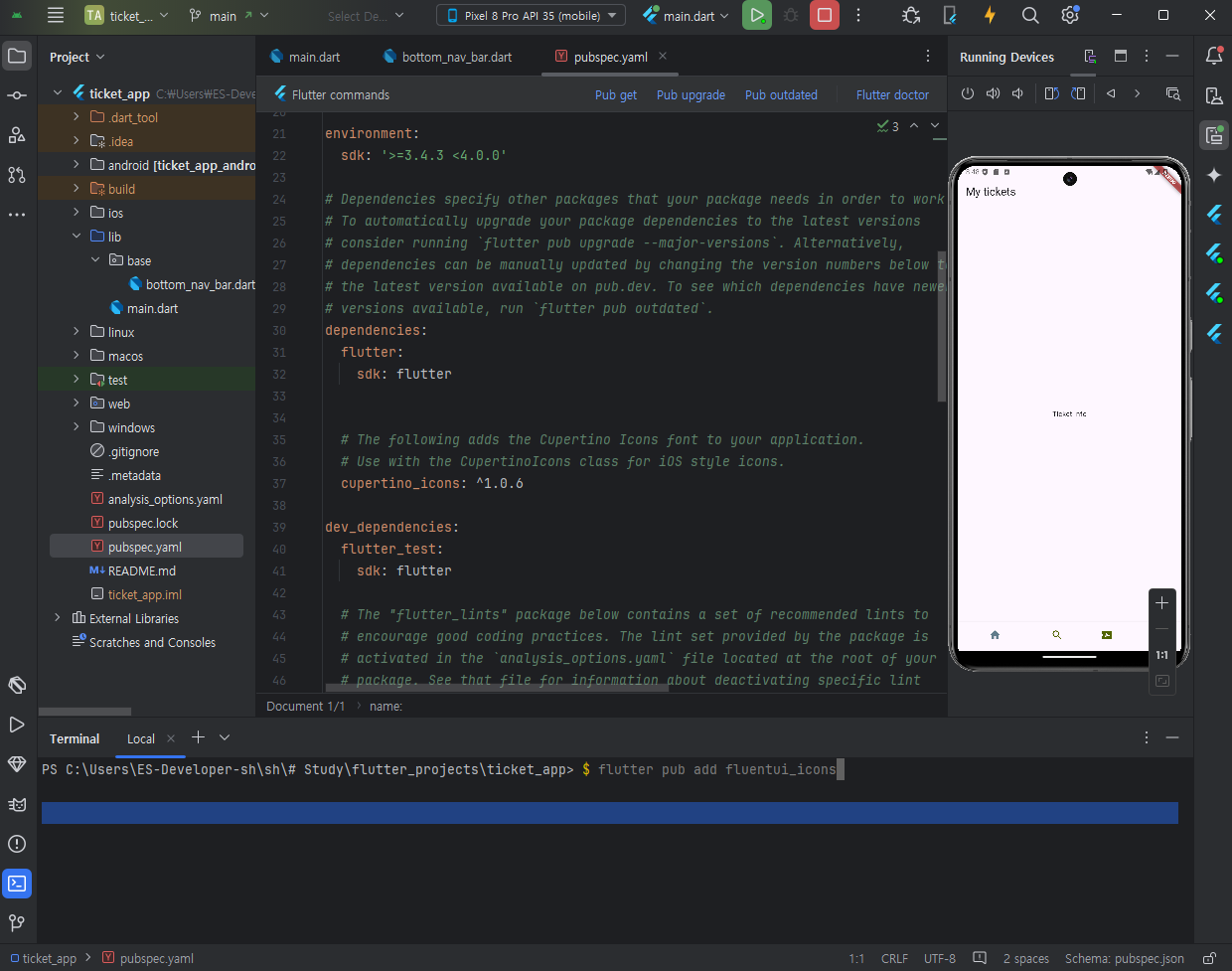1232x971 pixels.
Task: Open Project view mode dropdown
Action: (x=77, y=57)
